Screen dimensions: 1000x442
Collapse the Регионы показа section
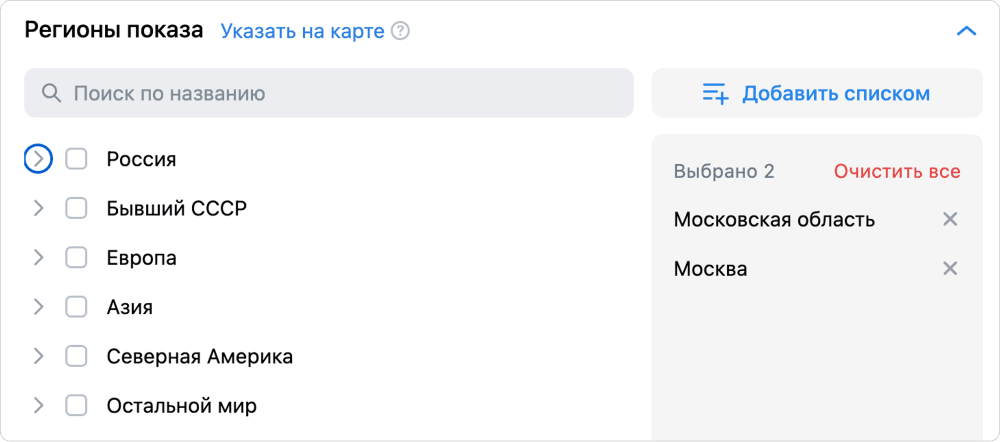(966, 31)
